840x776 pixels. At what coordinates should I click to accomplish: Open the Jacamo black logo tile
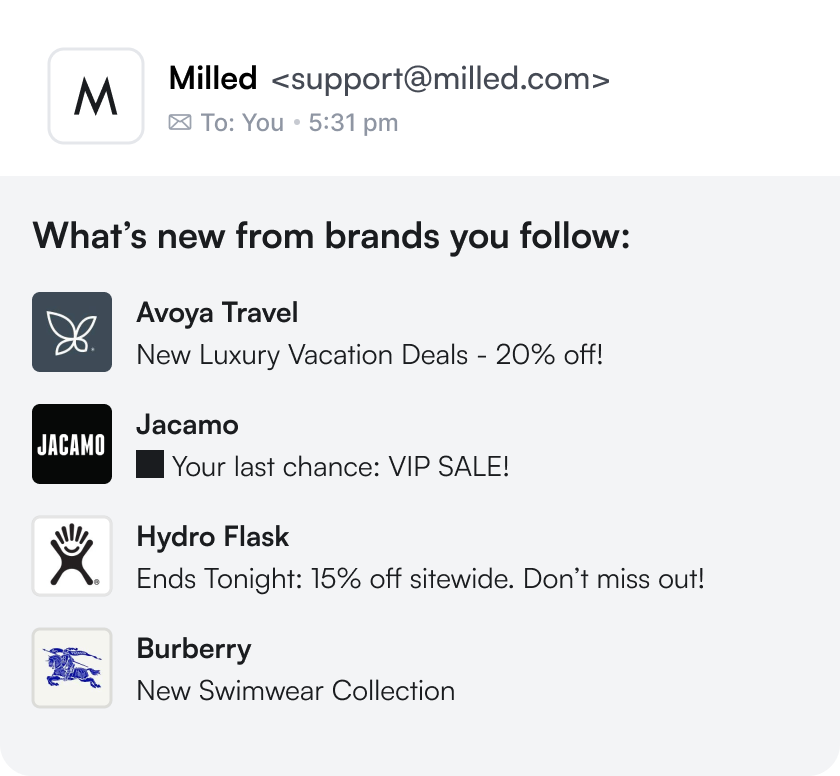point(72,444)
